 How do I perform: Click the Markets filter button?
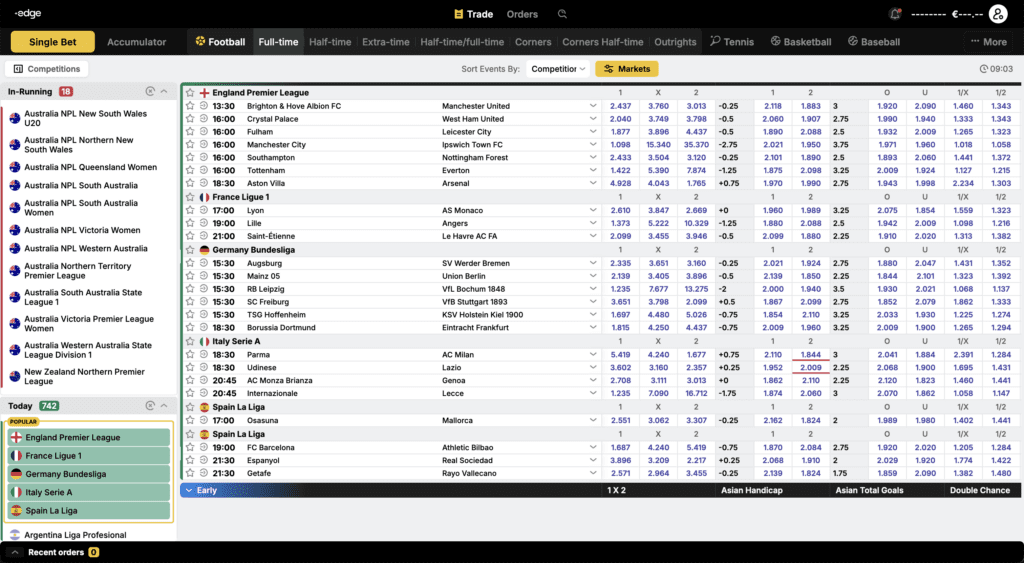click(626, 69)
